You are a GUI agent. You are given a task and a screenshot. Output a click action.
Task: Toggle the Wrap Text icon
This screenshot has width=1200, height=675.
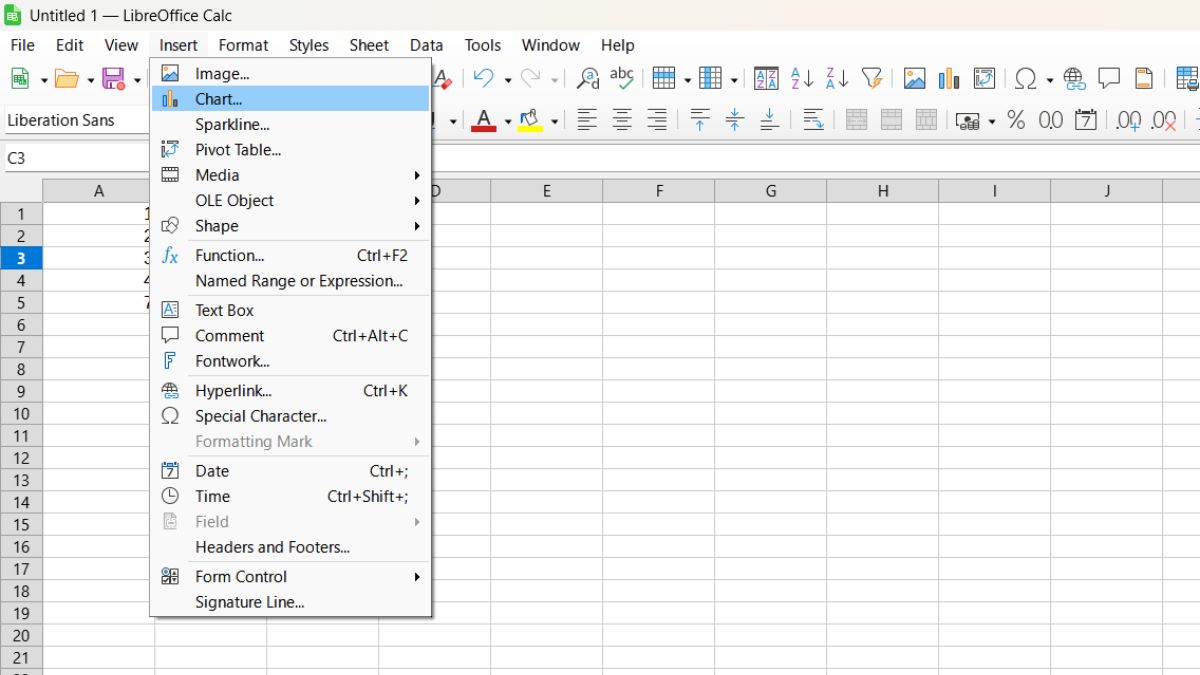813,120
